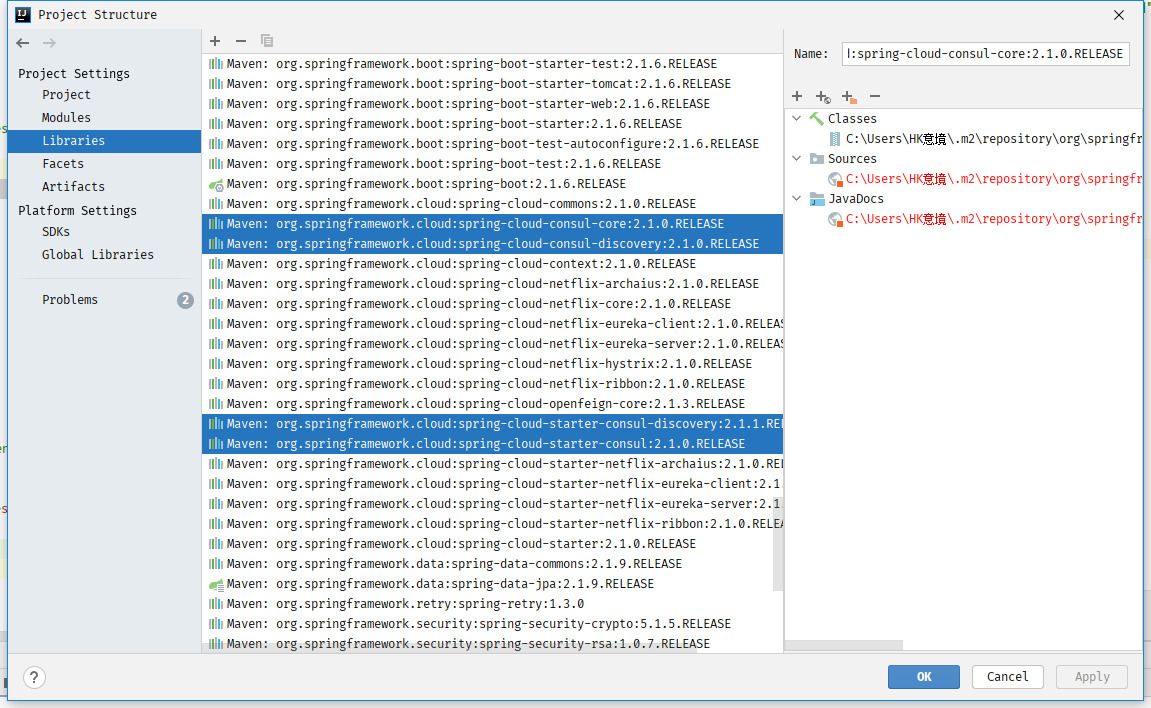Collapse the Sources tree node

pyautogui.click(x=796, y=158)
